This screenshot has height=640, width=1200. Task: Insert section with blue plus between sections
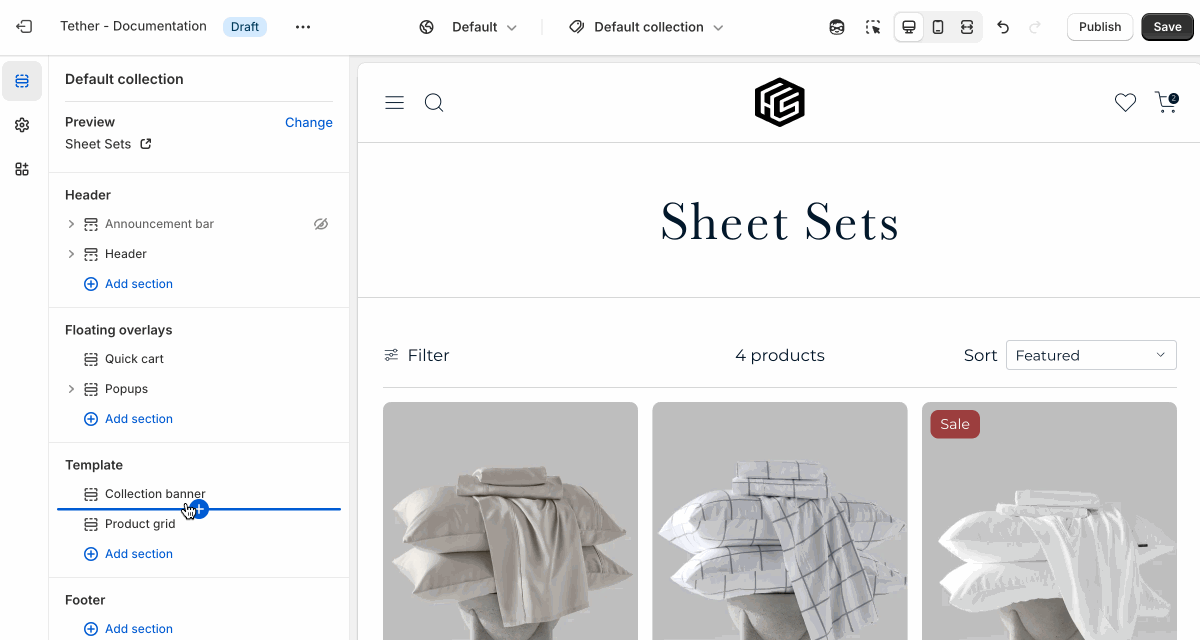point(200,509)
